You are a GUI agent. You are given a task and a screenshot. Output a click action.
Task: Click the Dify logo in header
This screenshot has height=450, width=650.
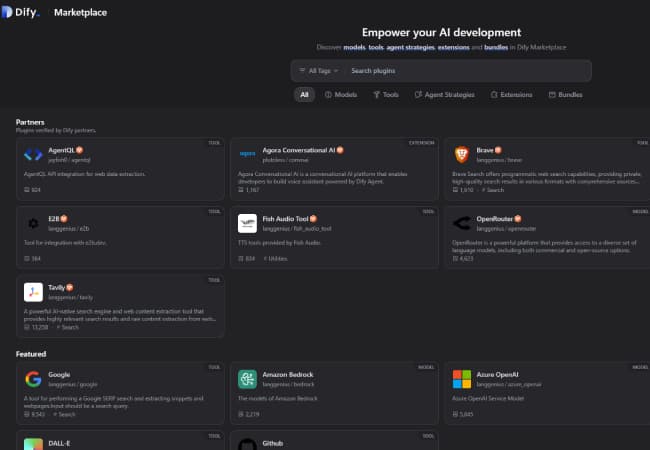[20, 13]
